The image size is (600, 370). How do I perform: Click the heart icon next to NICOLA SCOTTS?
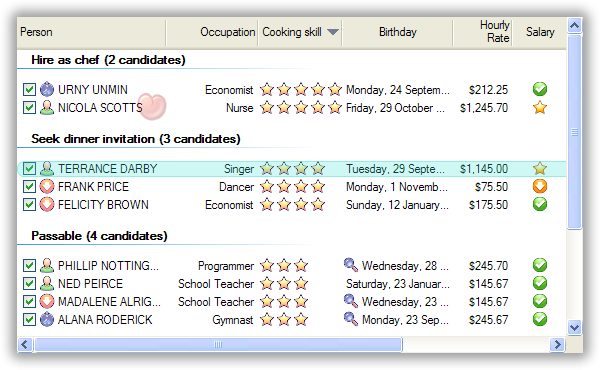(152, 106)
